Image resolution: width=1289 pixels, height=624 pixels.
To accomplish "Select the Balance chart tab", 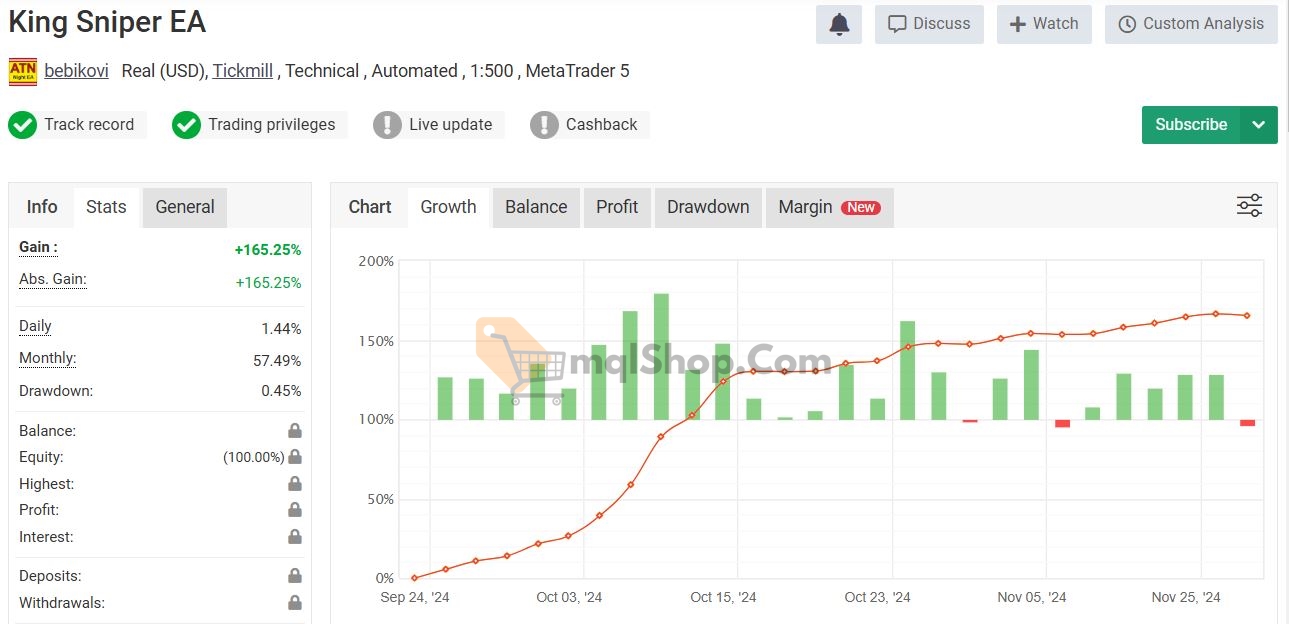I will 536,207.
